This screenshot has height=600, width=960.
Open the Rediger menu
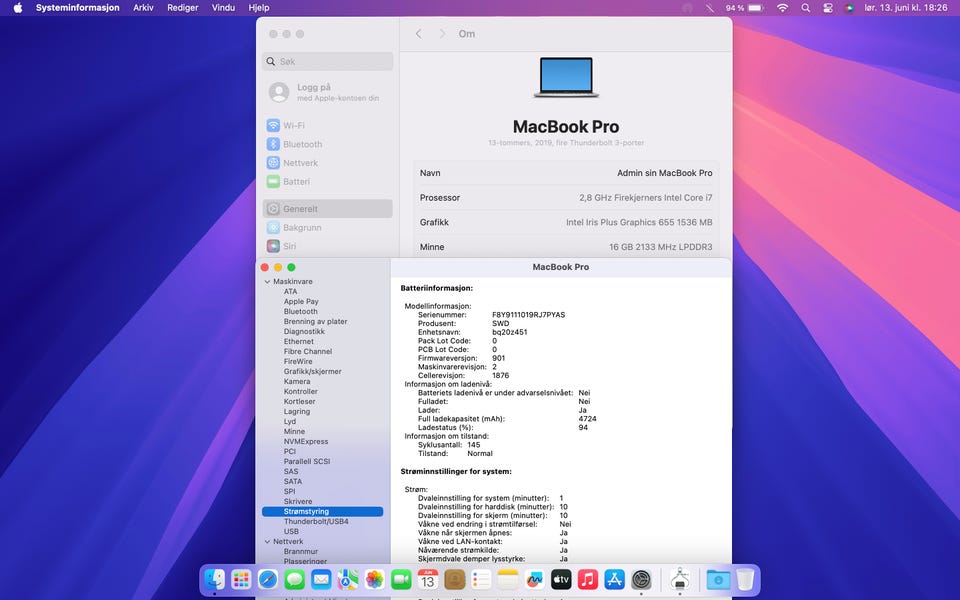coord(182,8)
